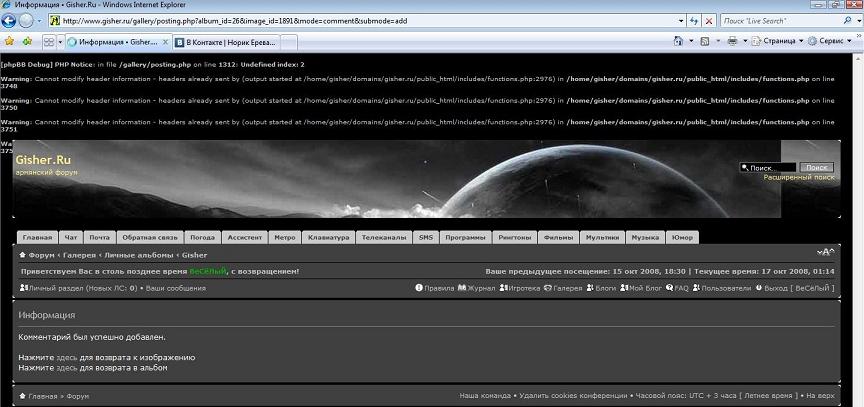Open the Галерея link in user menu

[568, 288]
